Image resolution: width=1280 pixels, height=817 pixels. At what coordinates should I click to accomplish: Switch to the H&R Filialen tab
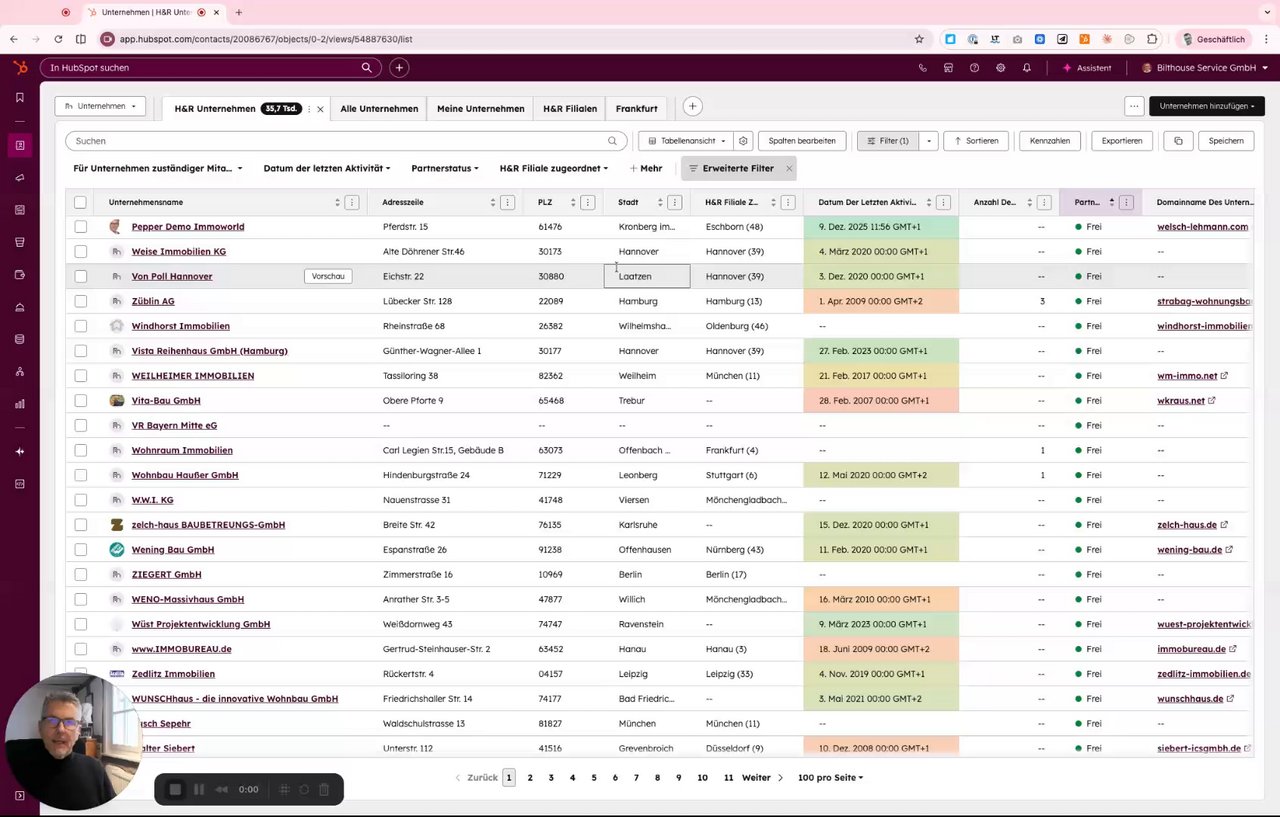coord(570,108)
